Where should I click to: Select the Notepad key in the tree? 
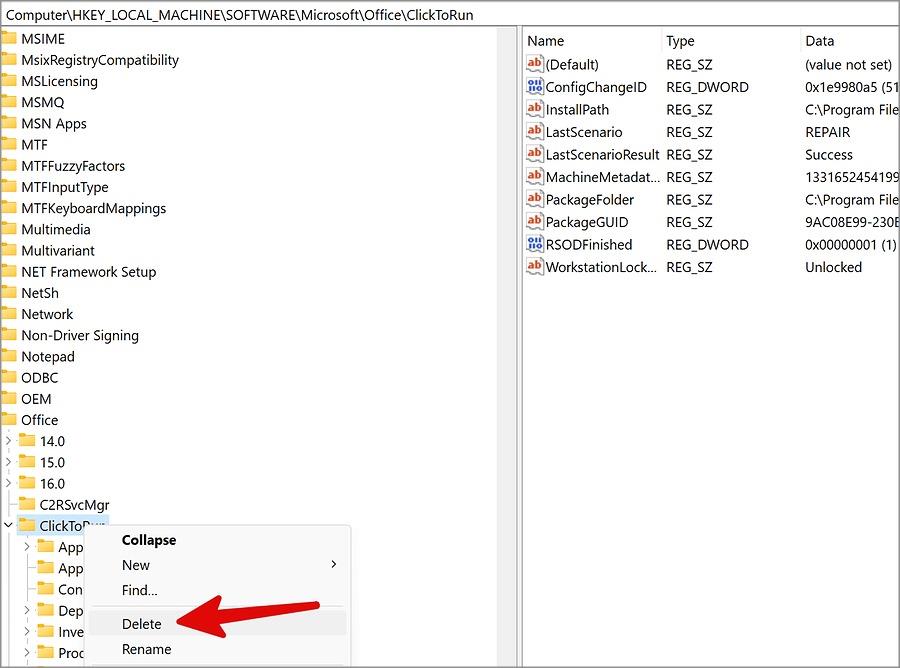click(48, 356)
